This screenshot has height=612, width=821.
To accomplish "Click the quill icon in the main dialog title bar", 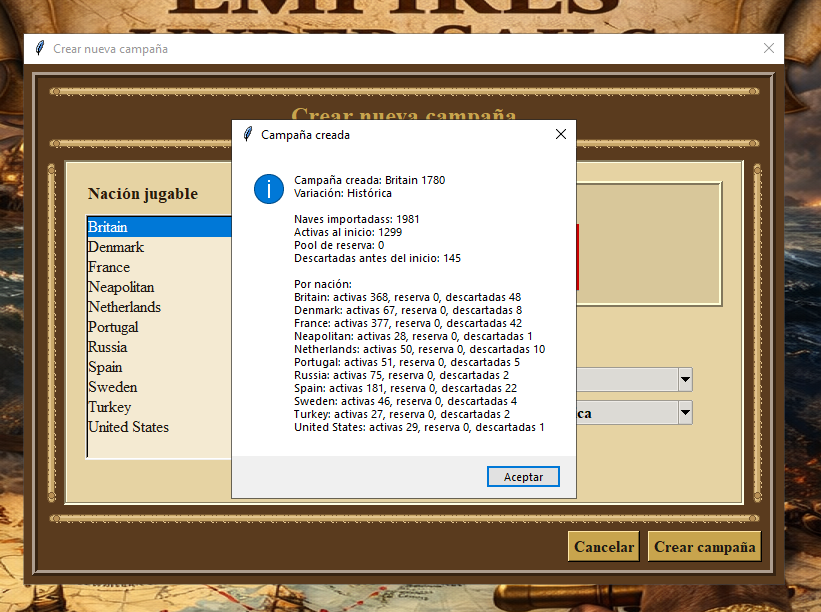I will (x=40, y=48).
